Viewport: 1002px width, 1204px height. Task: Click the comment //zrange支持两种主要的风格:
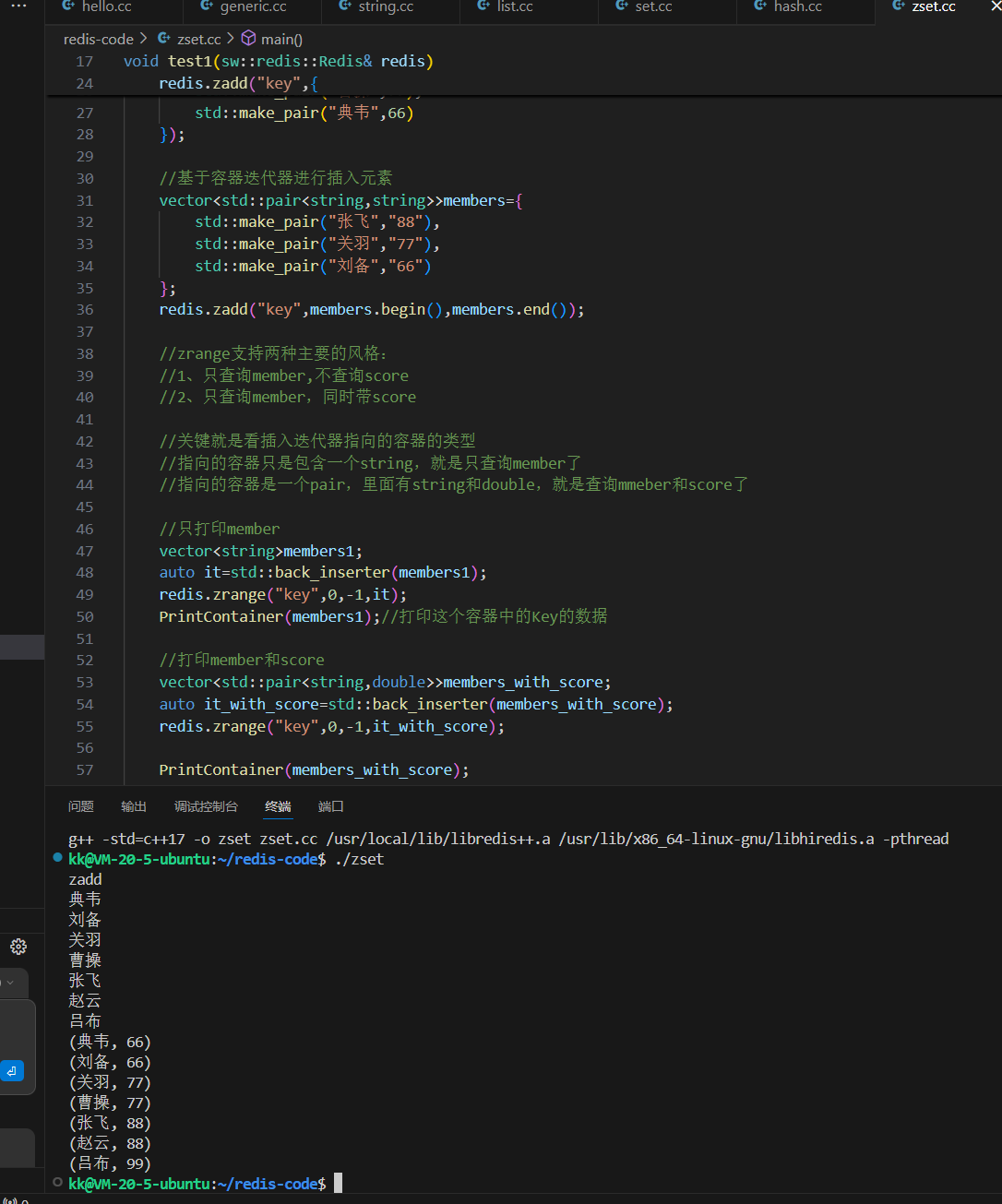pyautogui.click(x=274, y=353)
